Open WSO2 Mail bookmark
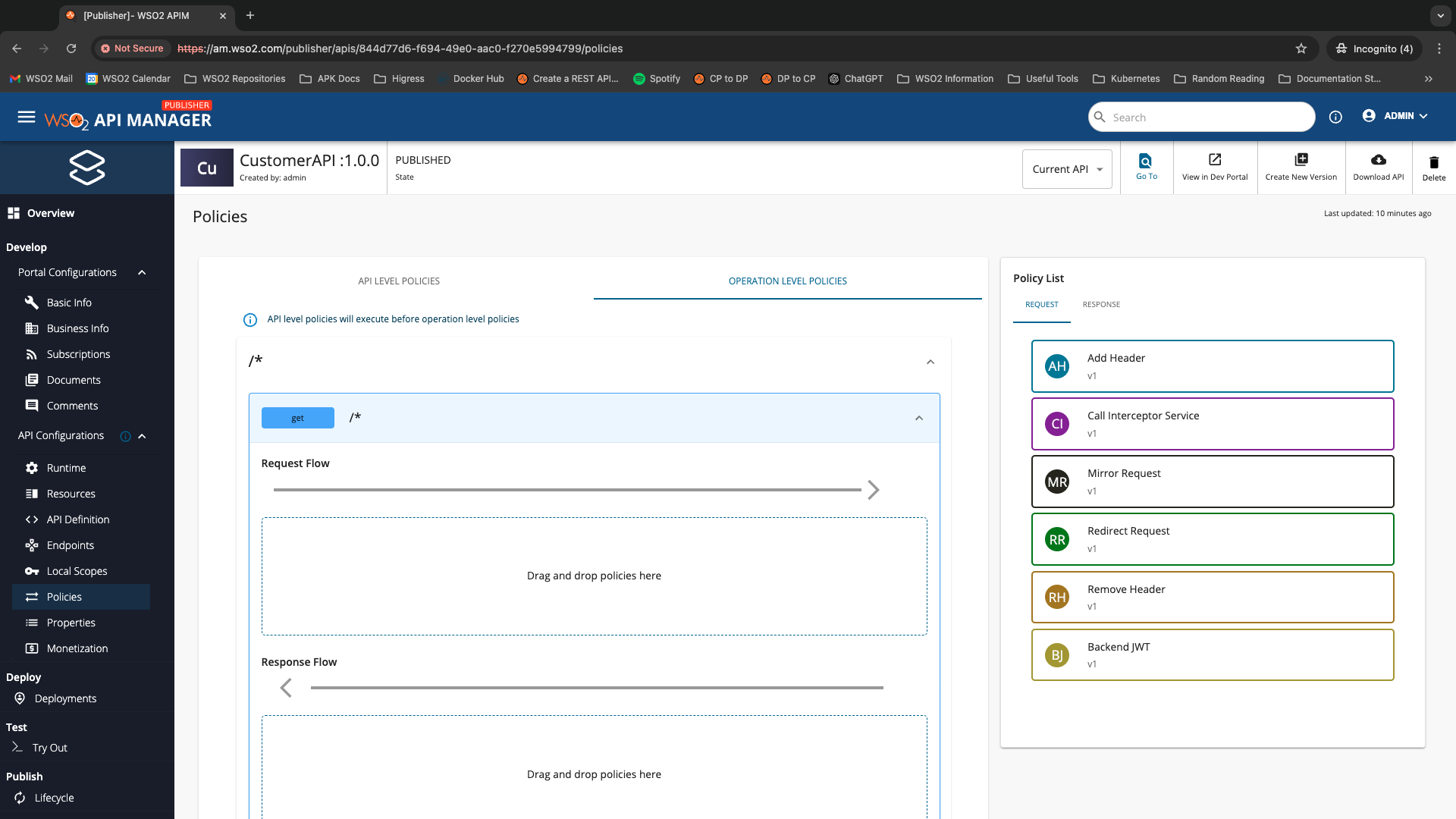 click(42, 79)
